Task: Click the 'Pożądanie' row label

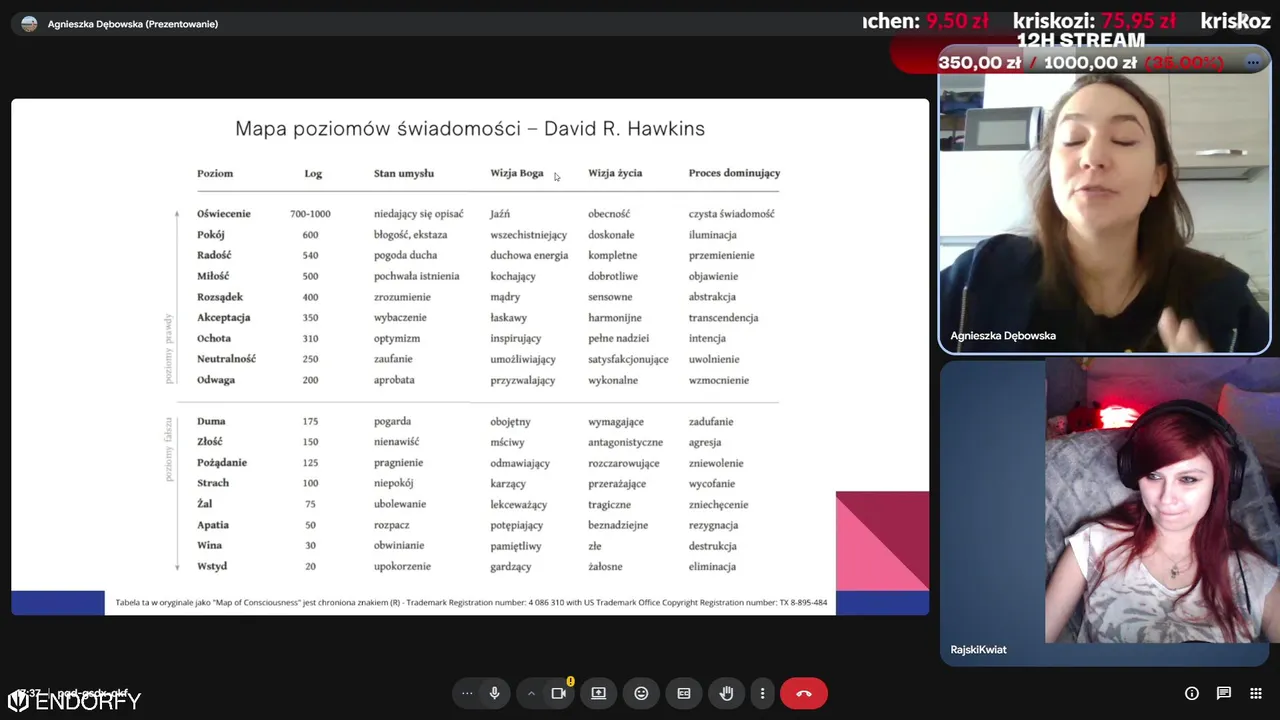Action: point(222,463)
